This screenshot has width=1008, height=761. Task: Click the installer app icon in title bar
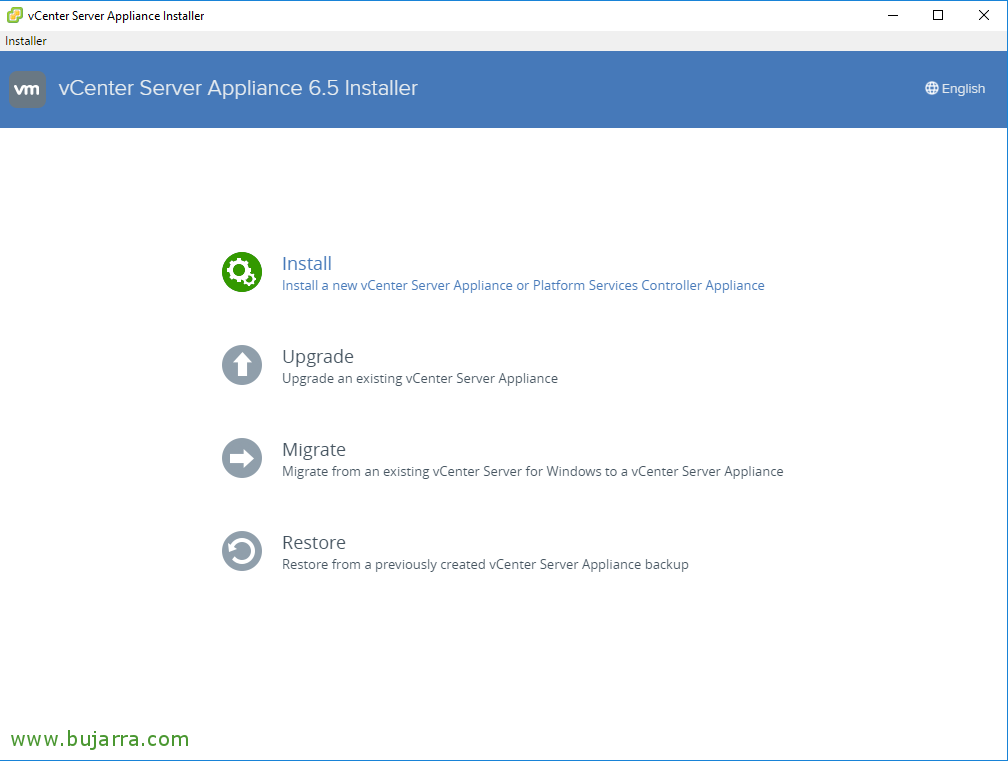point(15,15)
